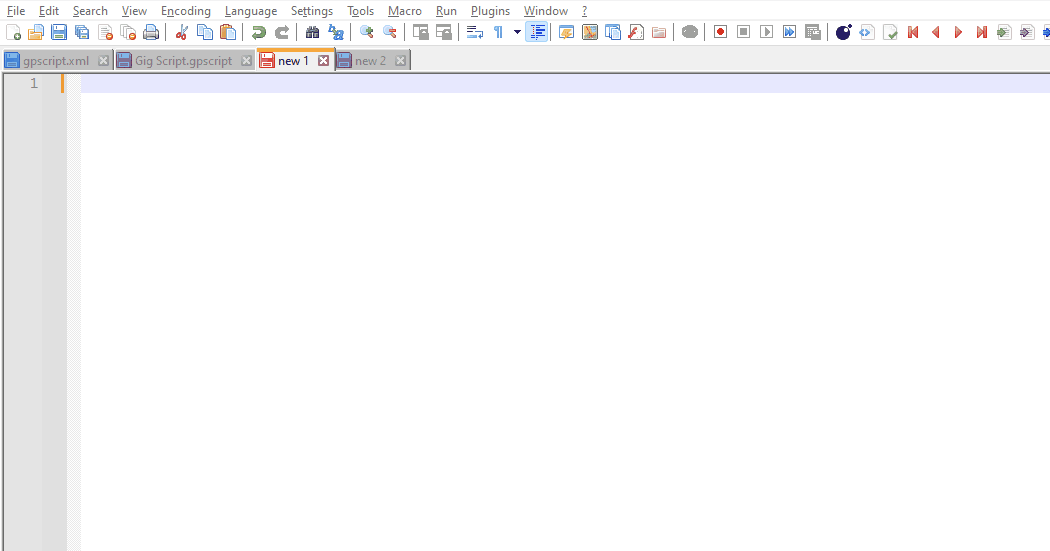This screenshot has width=1050, height=551.
Task: Jump to first with red bar-arrow icon
Action: [913, 32]
